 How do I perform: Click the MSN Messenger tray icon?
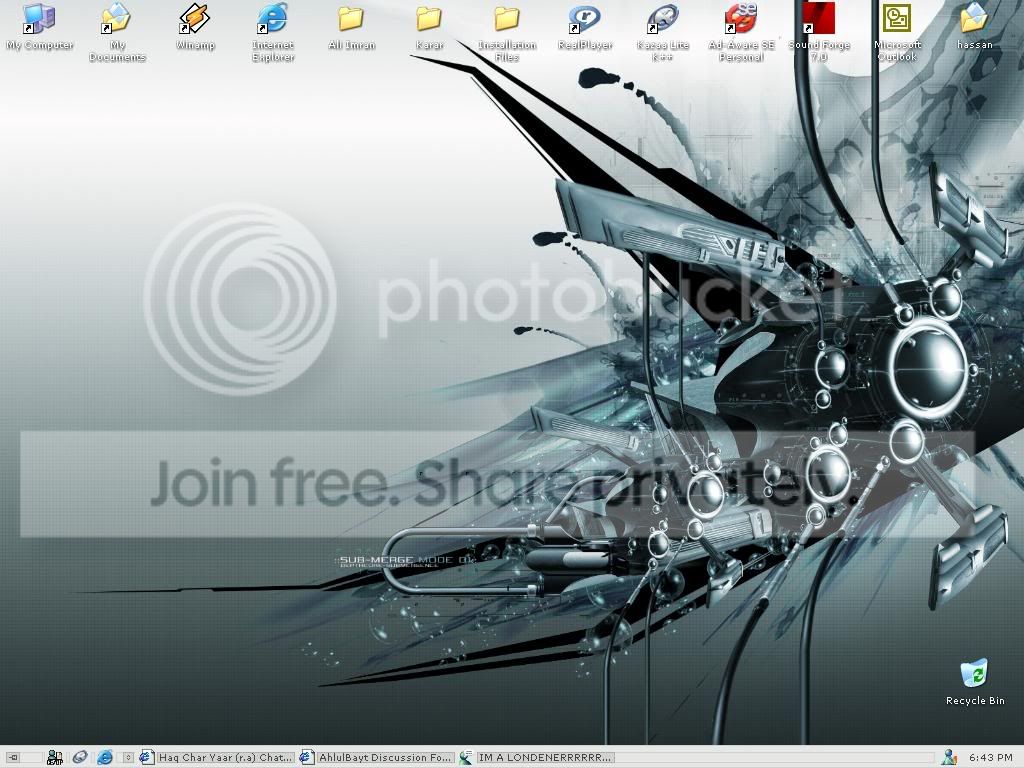[x=949, y=758]
